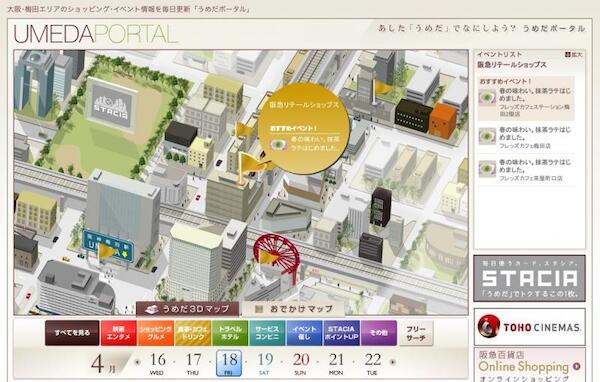The width and height of the screenshot is (600, 382).
Task: Go to next dates with right arrow
Action: point(392,362)
